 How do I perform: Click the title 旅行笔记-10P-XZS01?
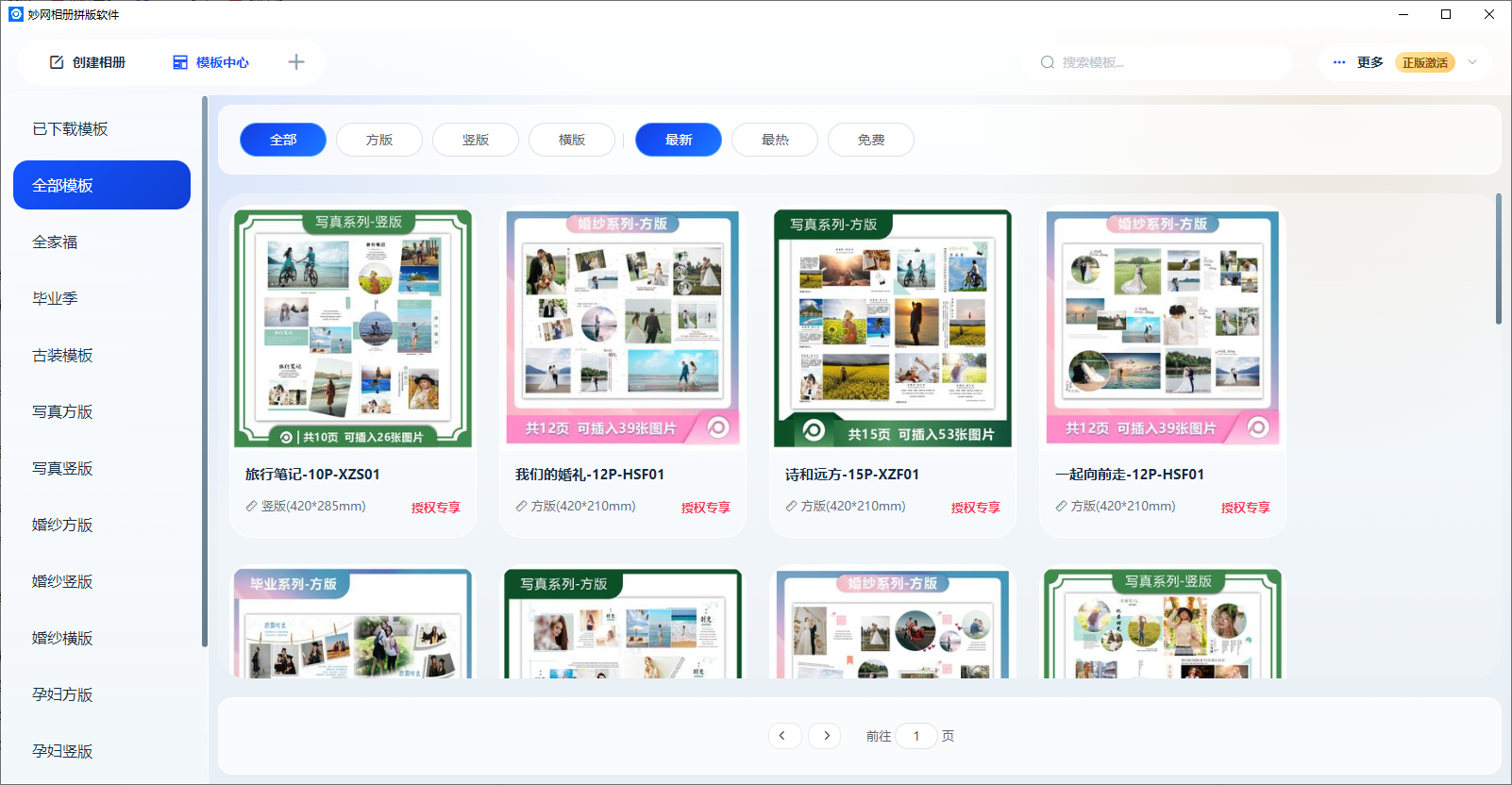[x=312, y=475]
